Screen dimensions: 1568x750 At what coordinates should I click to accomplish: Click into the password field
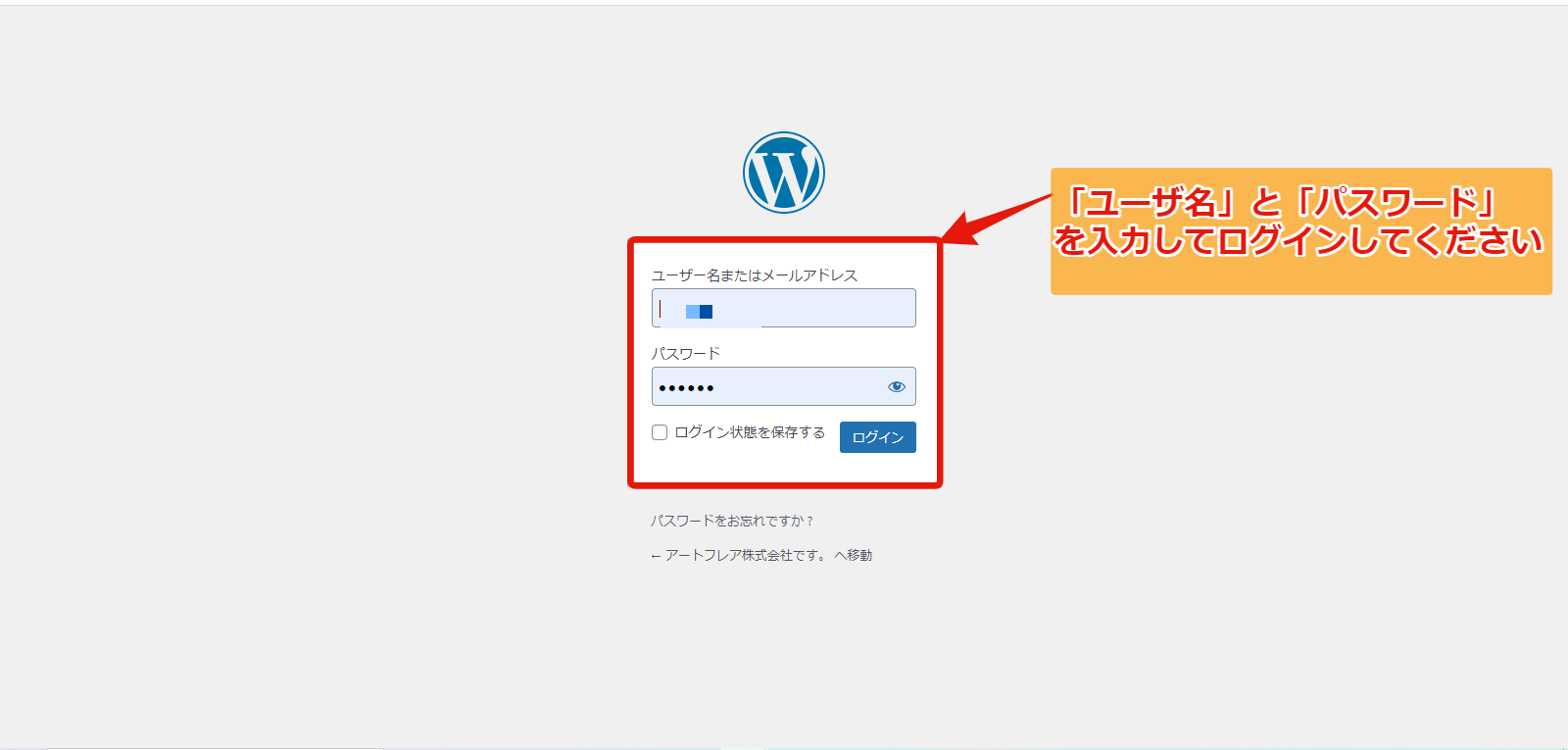coord(784,386)
